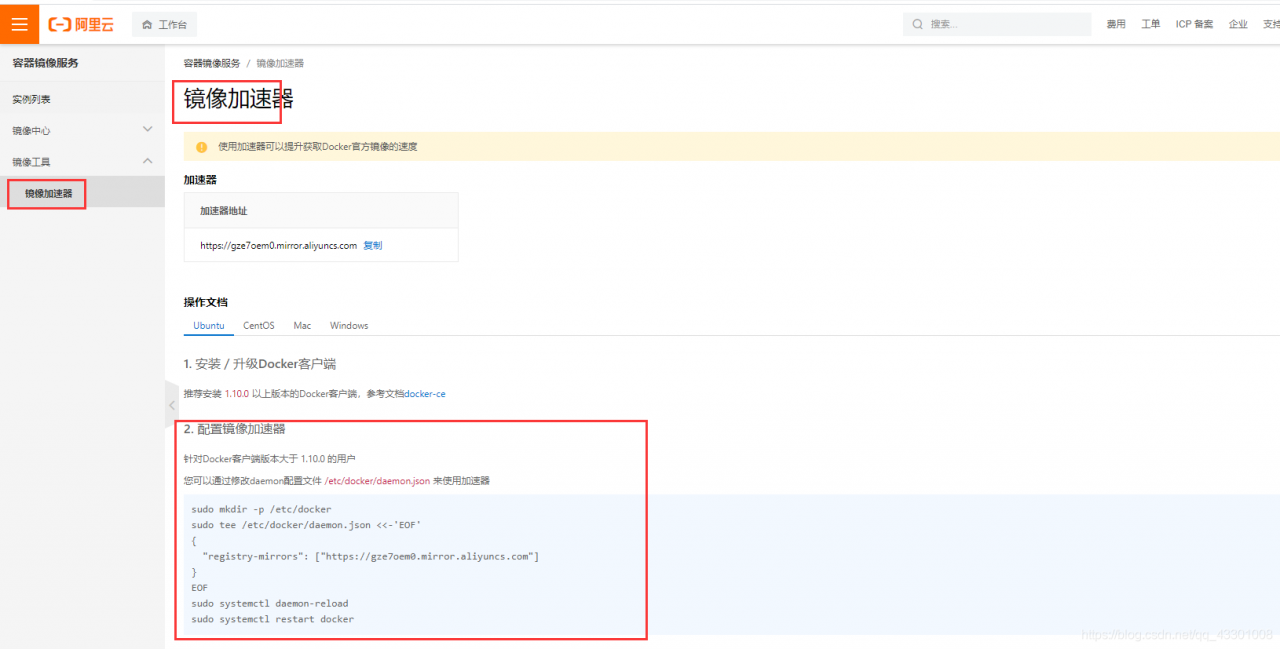The height and width of the screenshot is (649, 1280).
Task: Click the 阿里云 logo
Action: 82,24
